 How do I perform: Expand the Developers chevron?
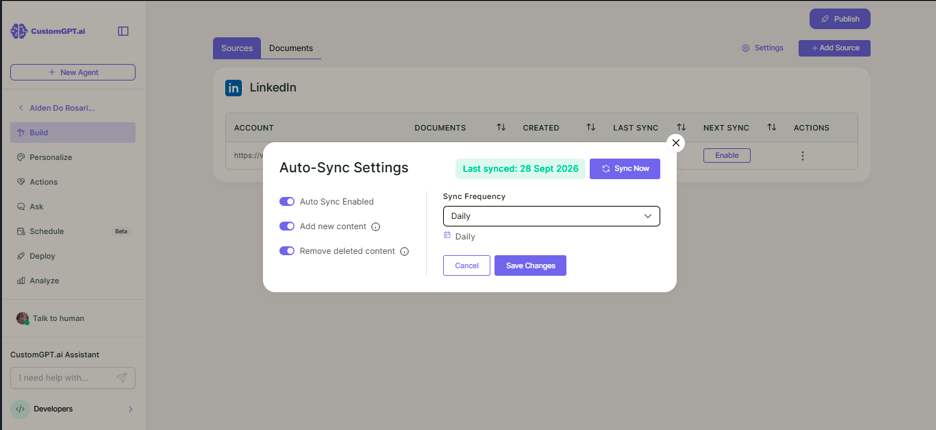coord(131,409)
